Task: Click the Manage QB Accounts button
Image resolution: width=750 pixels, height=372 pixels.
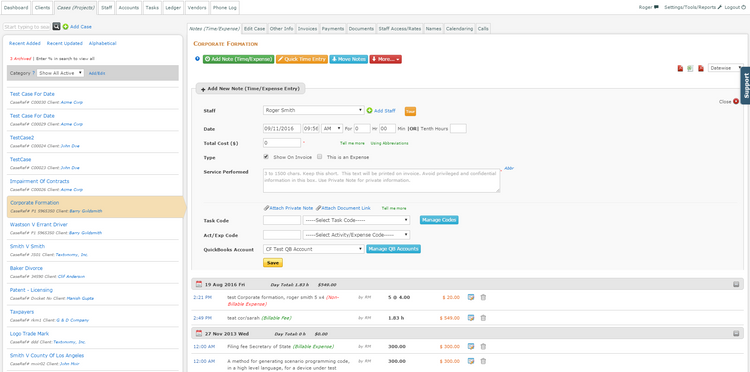Action: pos(393,249)
